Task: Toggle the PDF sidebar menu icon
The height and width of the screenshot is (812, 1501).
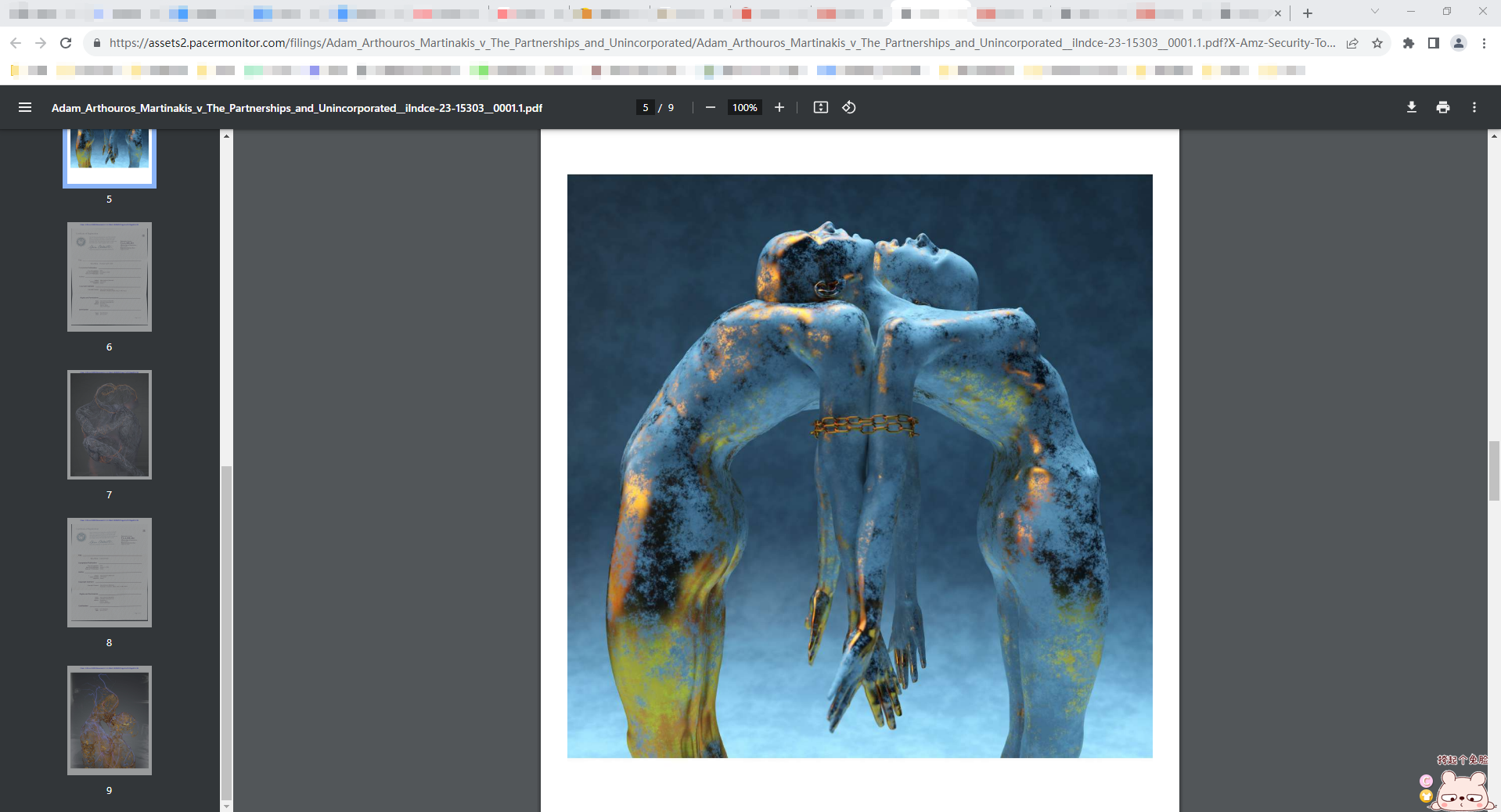Action: tap(25, 107)
